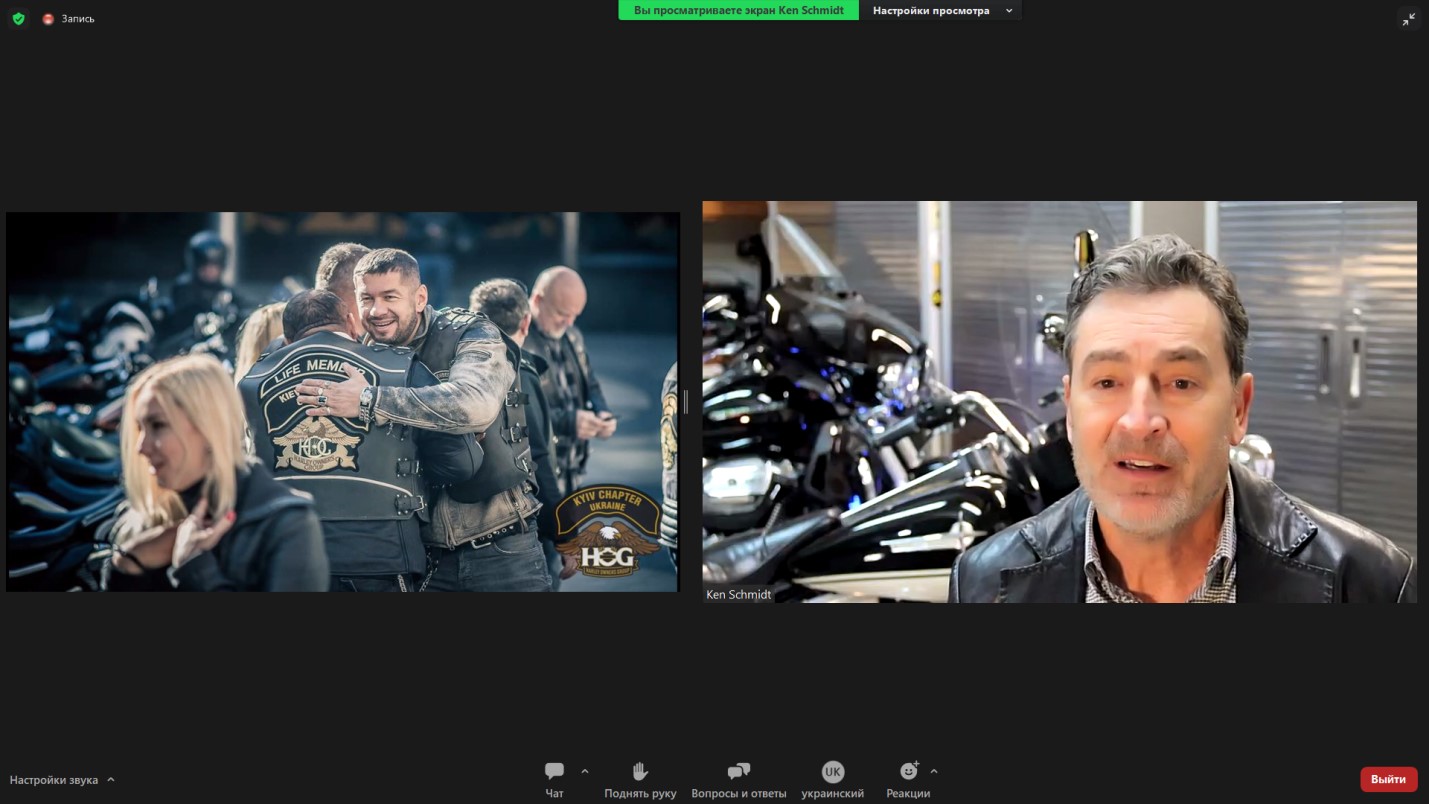Open Настройки звука audio settings

54,780
